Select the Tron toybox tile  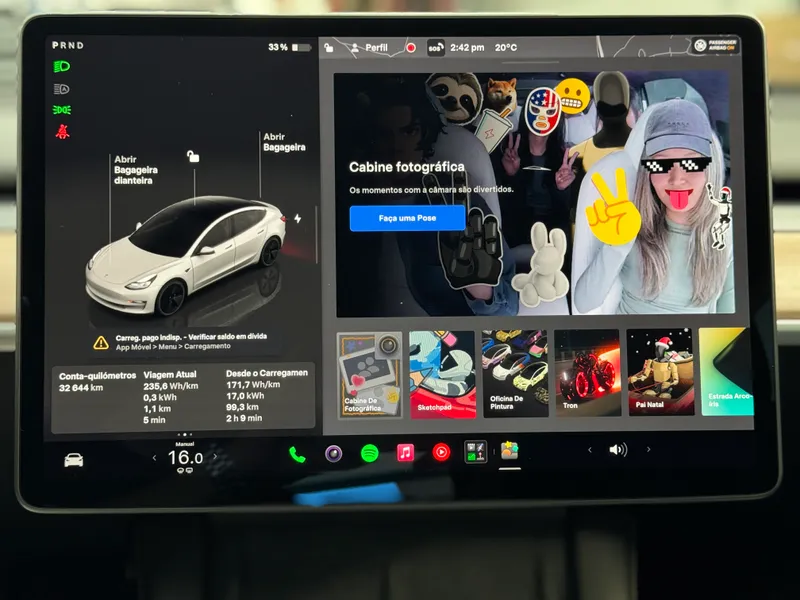click(587, 373)
